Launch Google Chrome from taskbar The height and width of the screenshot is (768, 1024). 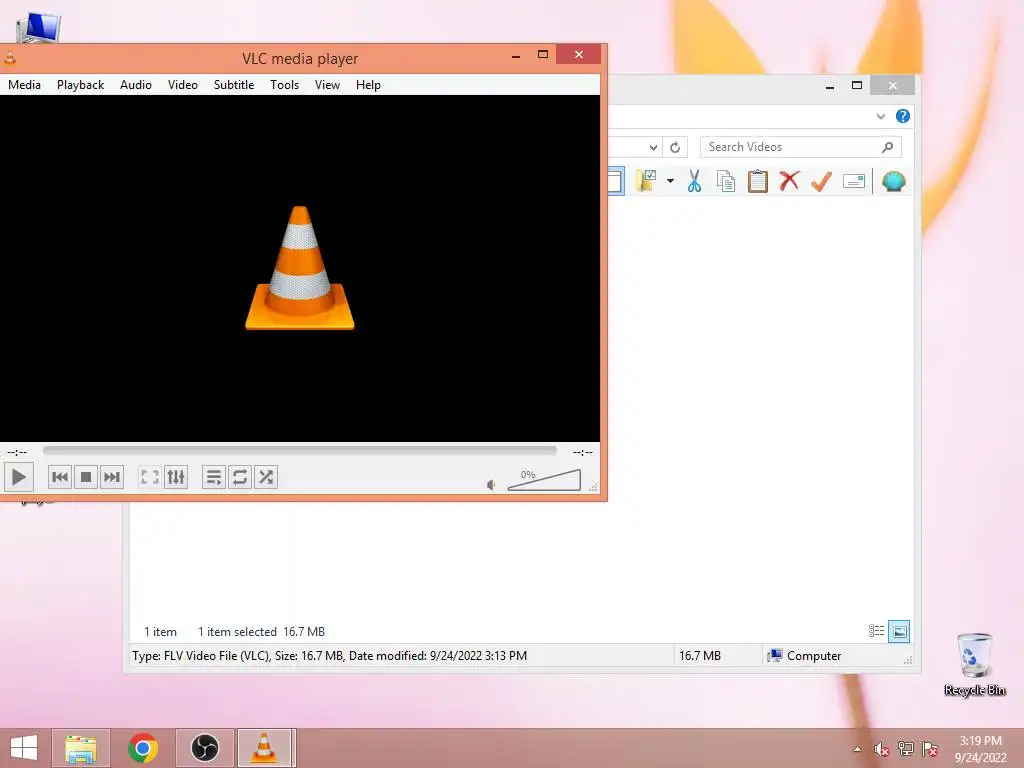tap(142, 748)
